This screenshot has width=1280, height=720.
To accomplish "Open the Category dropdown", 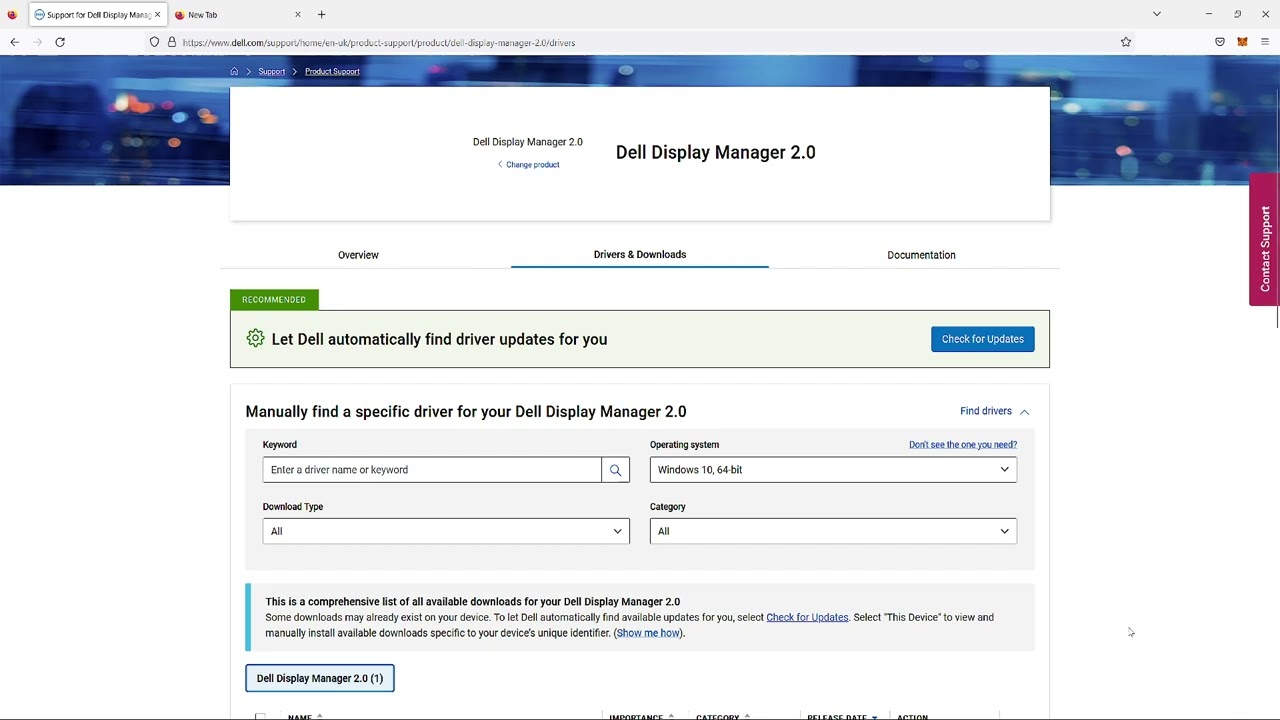I will 833,531.
